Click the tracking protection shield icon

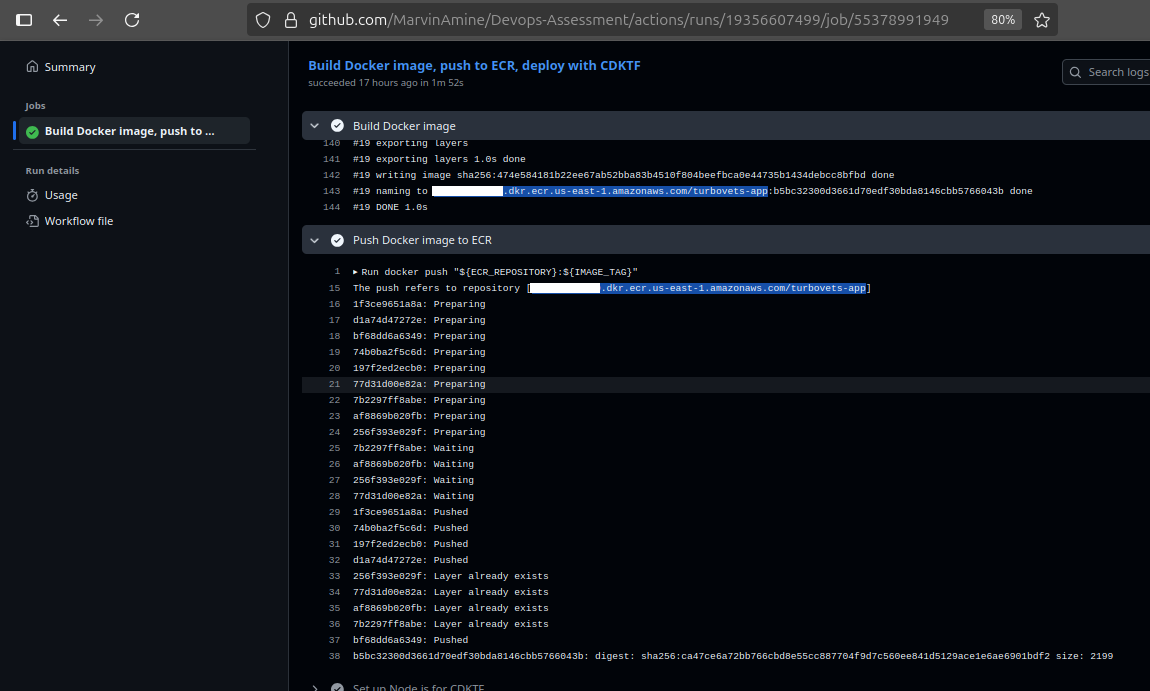pos(262,19)
